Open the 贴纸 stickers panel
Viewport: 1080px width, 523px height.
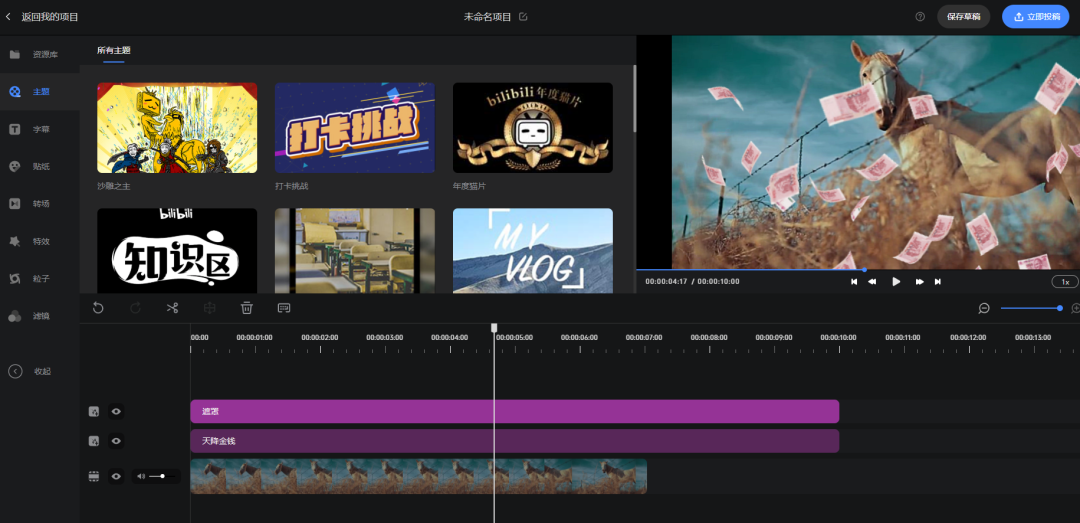coord(40,166)
